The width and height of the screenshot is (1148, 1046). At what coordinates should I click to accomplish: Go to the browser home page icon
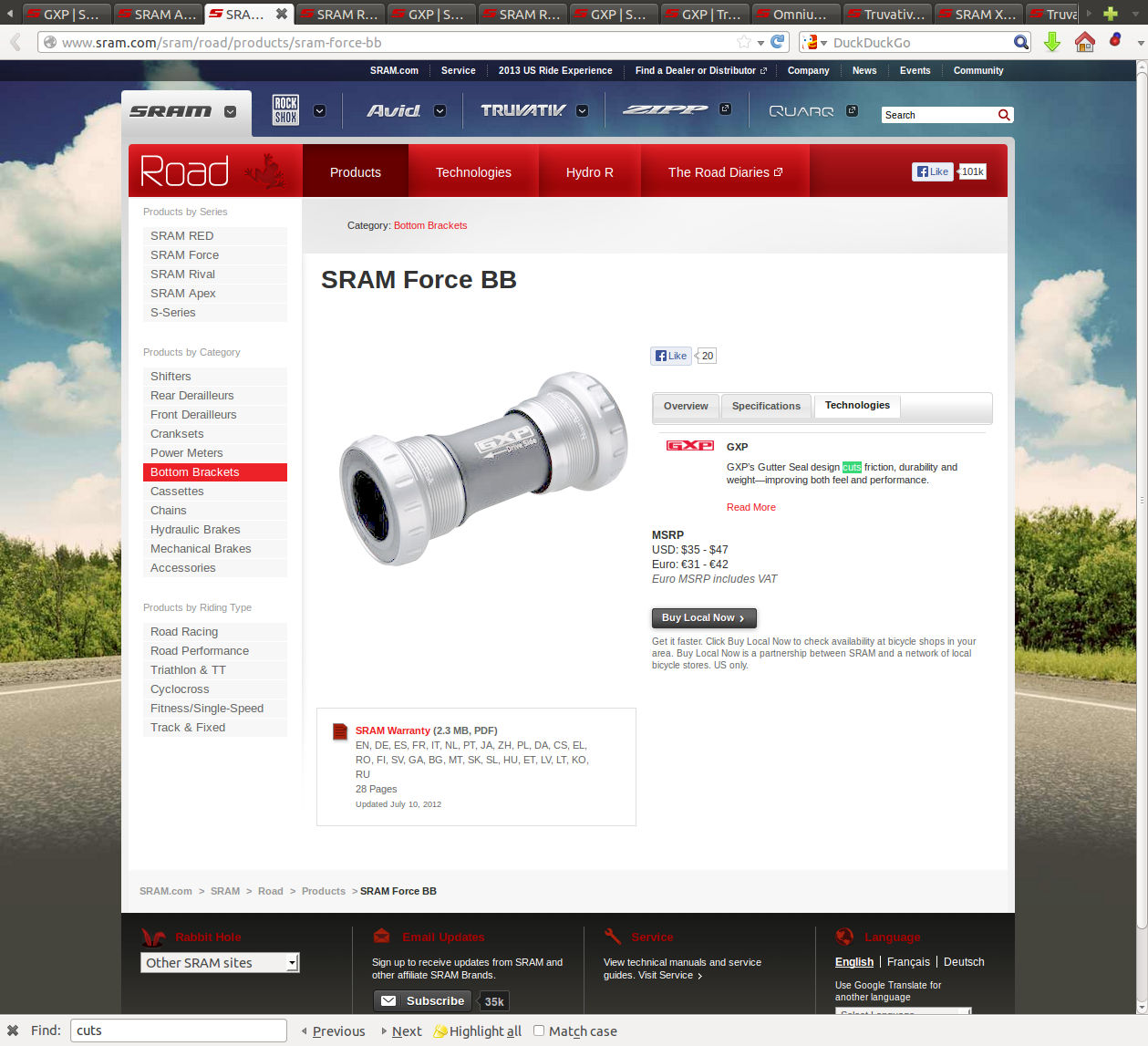point(1084,42)
